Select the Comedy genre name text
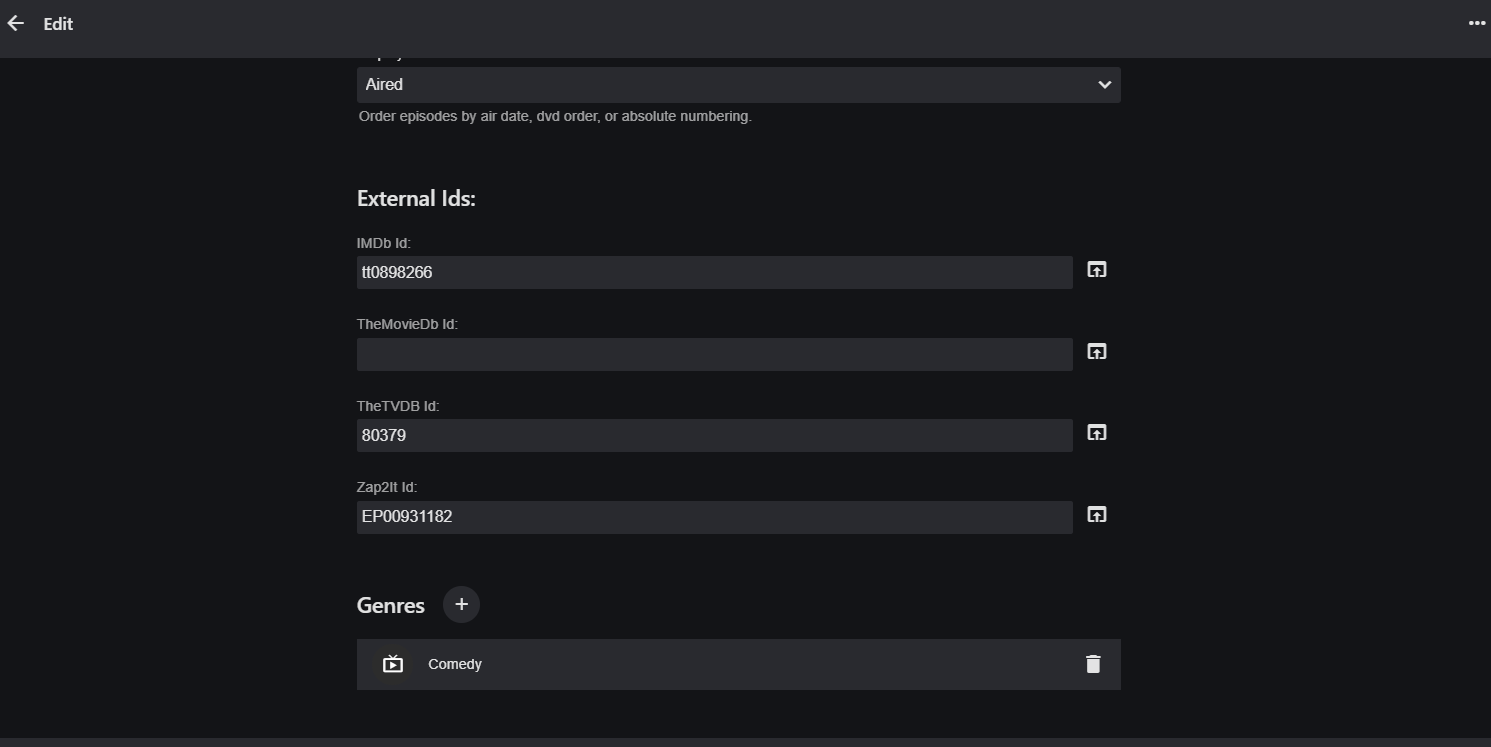 (455, 664)
